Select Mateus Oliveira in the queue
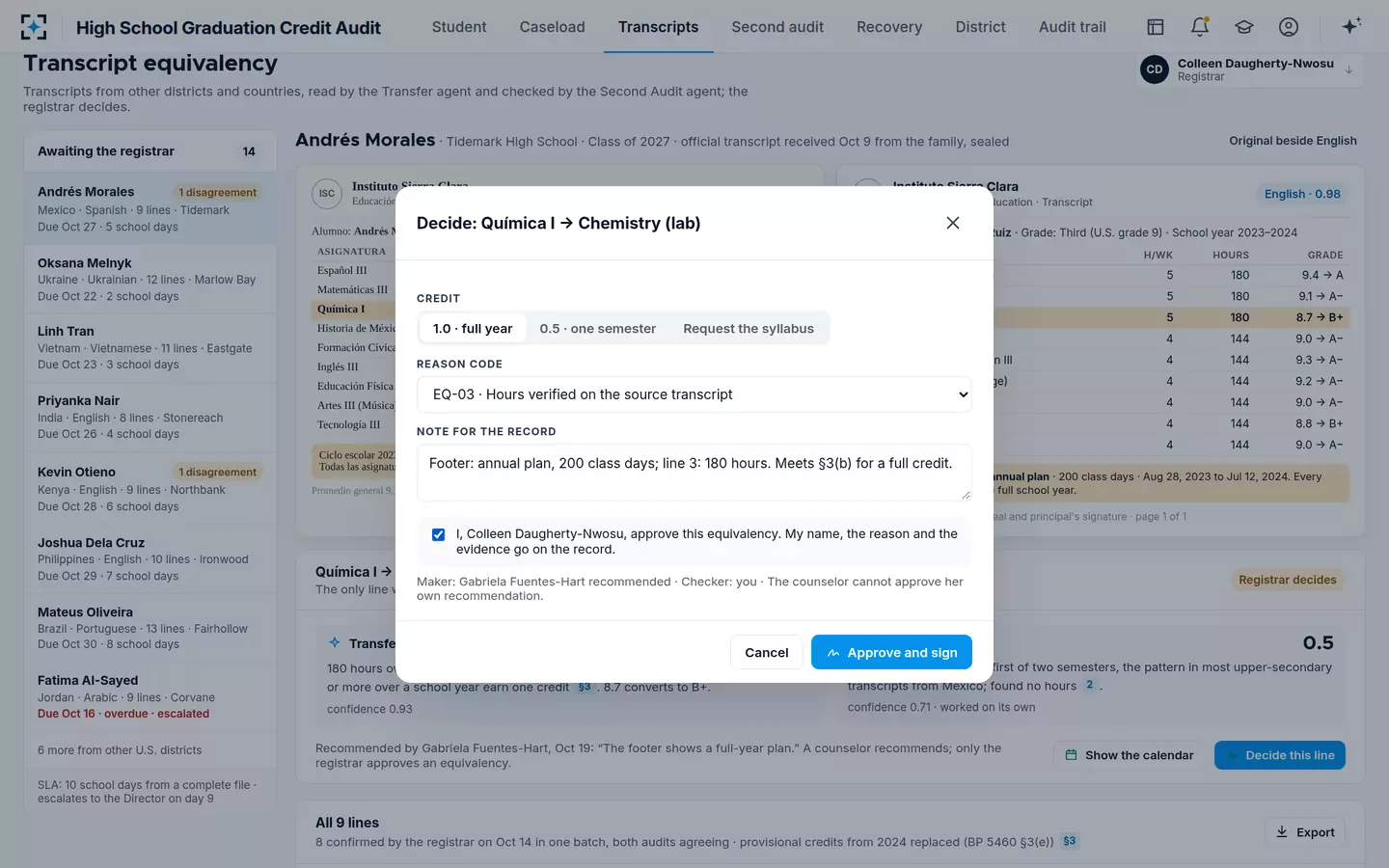Image resolution: width=1389 pixels, height=868 pixels. tap(150, 628)
